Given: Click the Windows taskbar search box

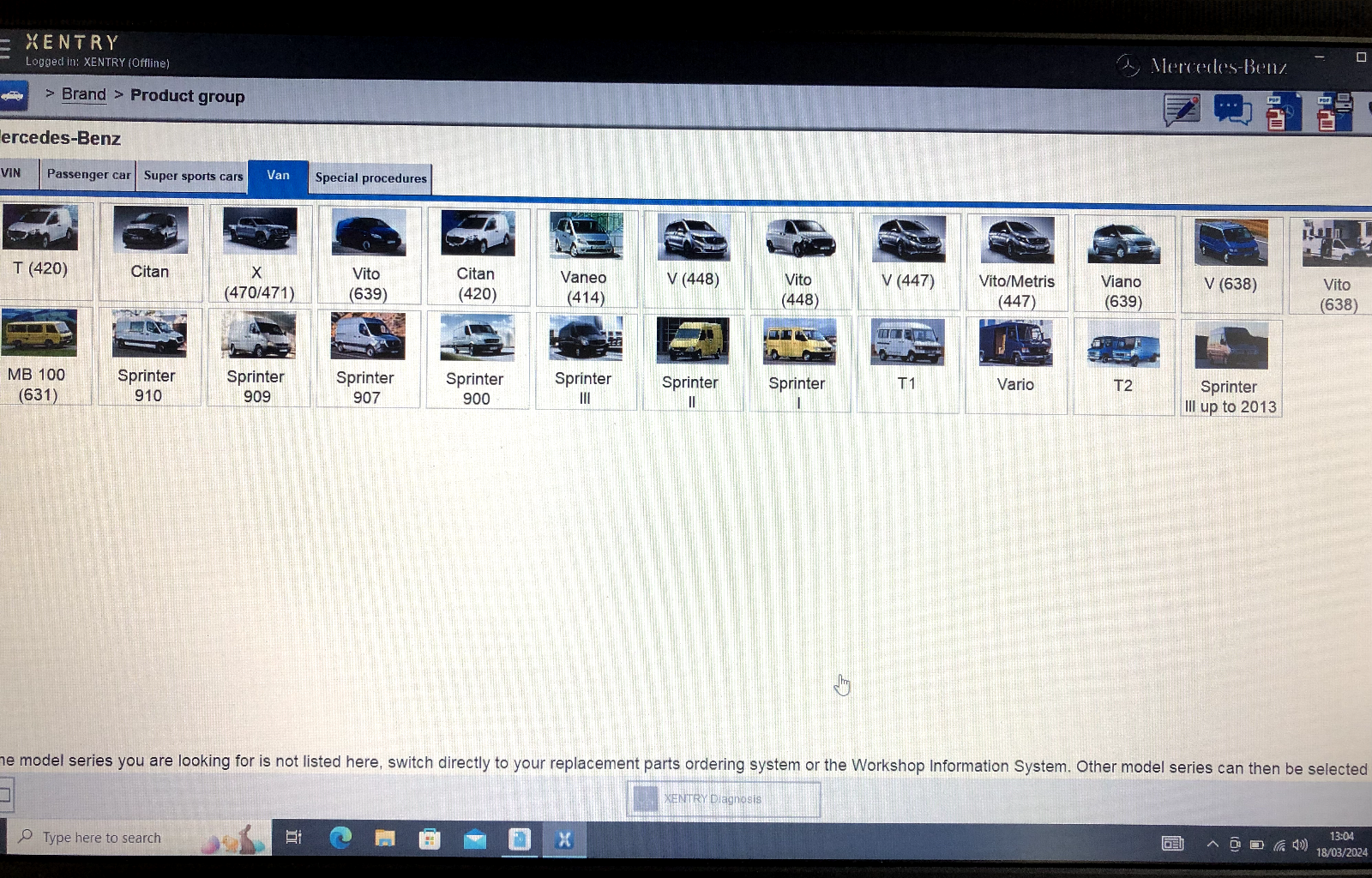Looking at the screenshot, I should click(137, 838).
